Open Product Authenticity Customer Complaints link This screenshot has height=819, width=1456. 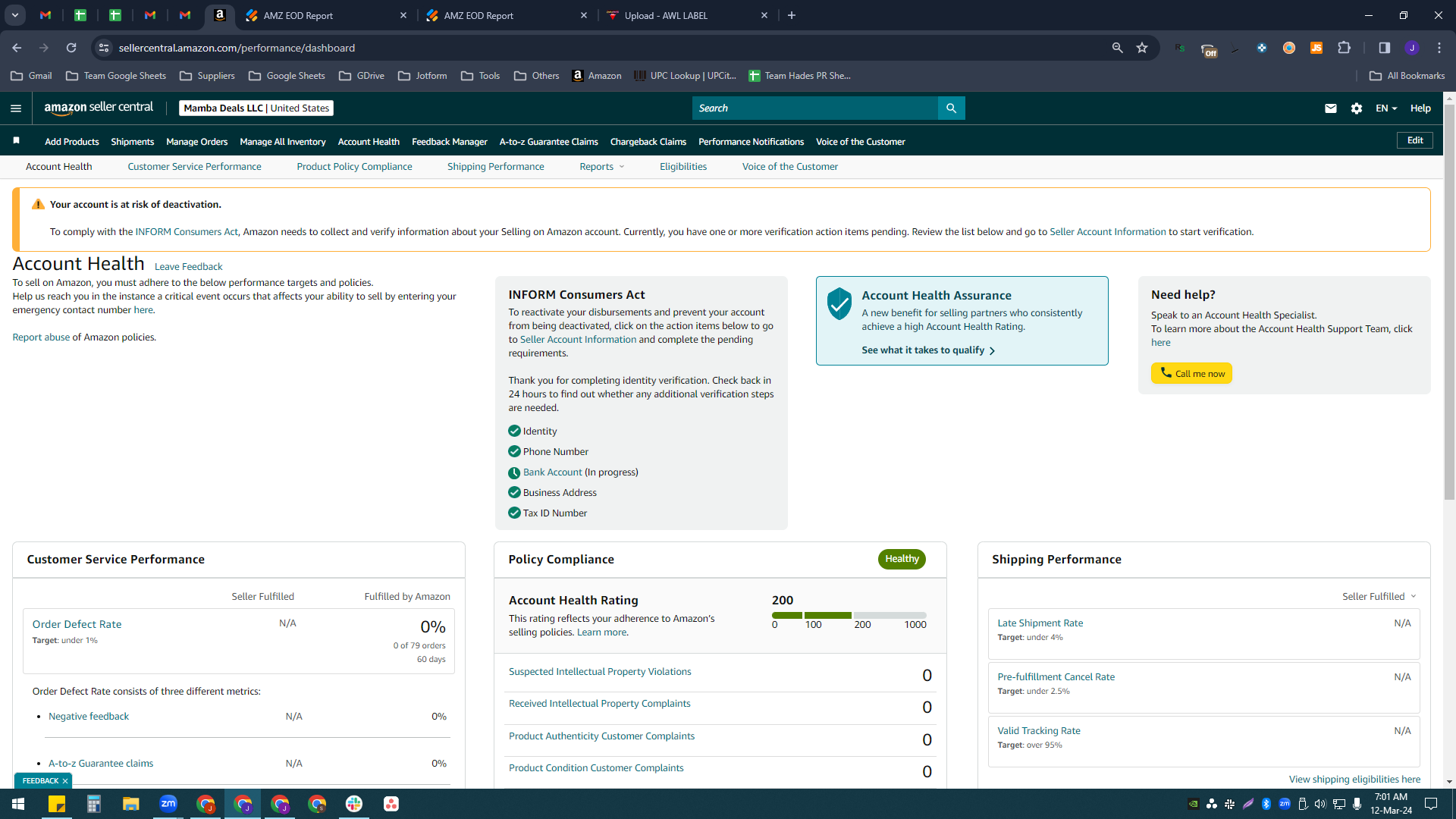pos(601,736)
